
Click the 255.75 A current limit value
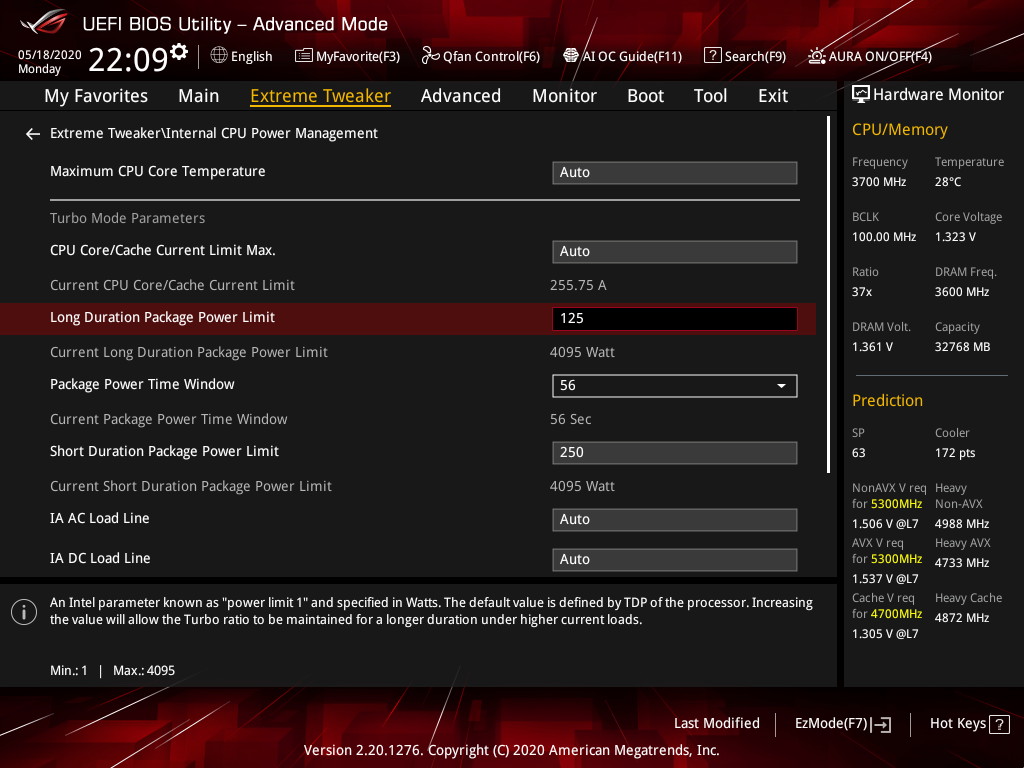pos(578,285)
